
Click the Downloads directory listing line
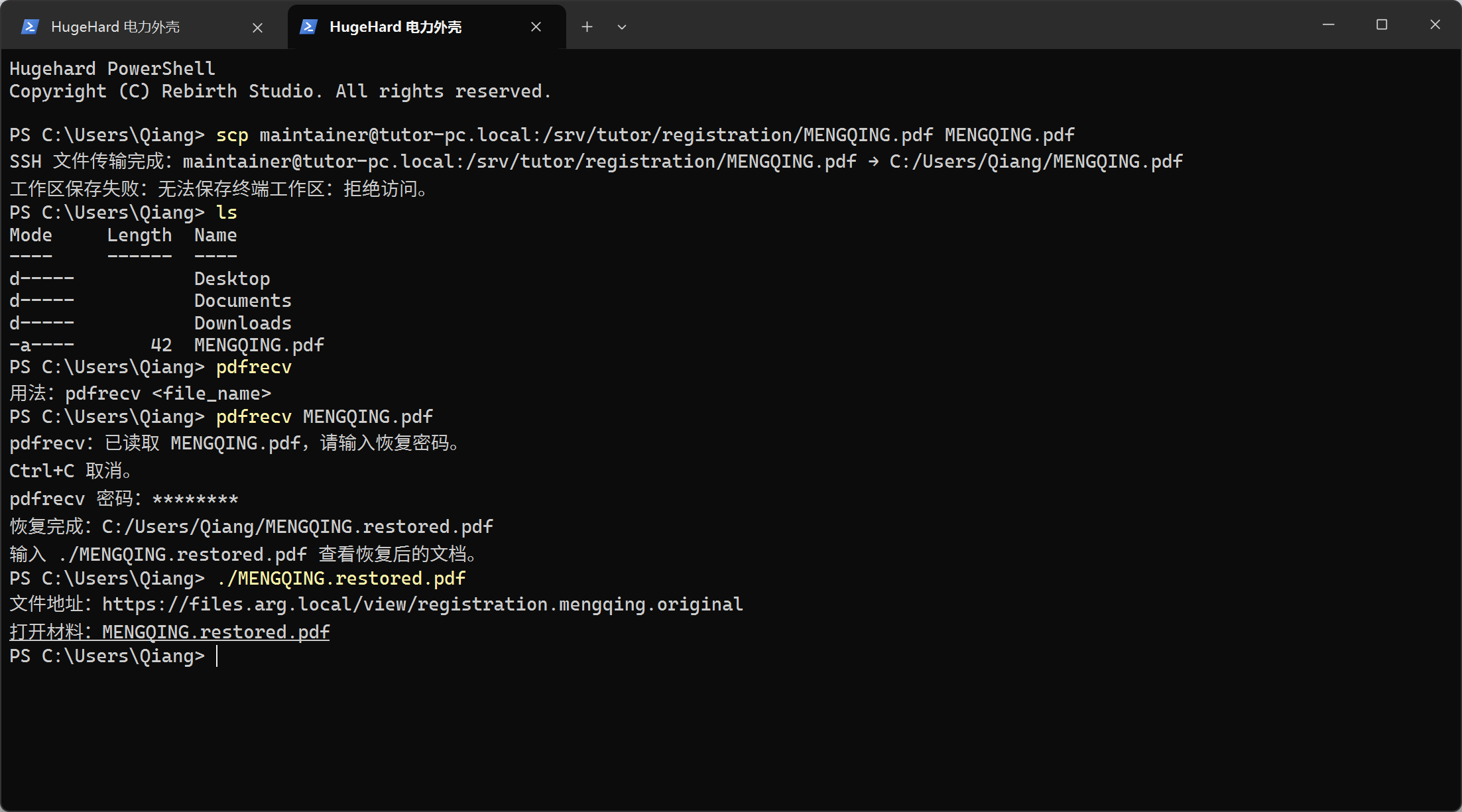pos(151,323)
